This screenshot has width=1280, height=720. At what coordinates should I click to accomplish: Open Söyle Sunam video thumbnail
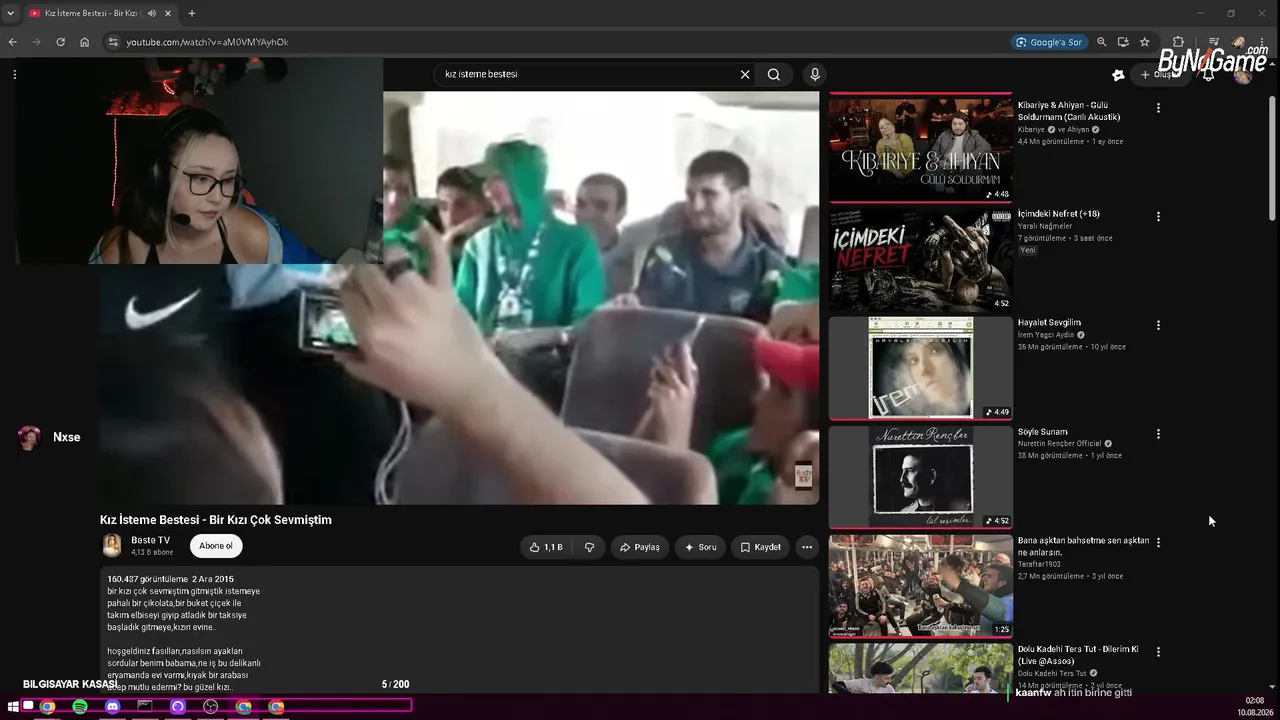coord(920,477)
